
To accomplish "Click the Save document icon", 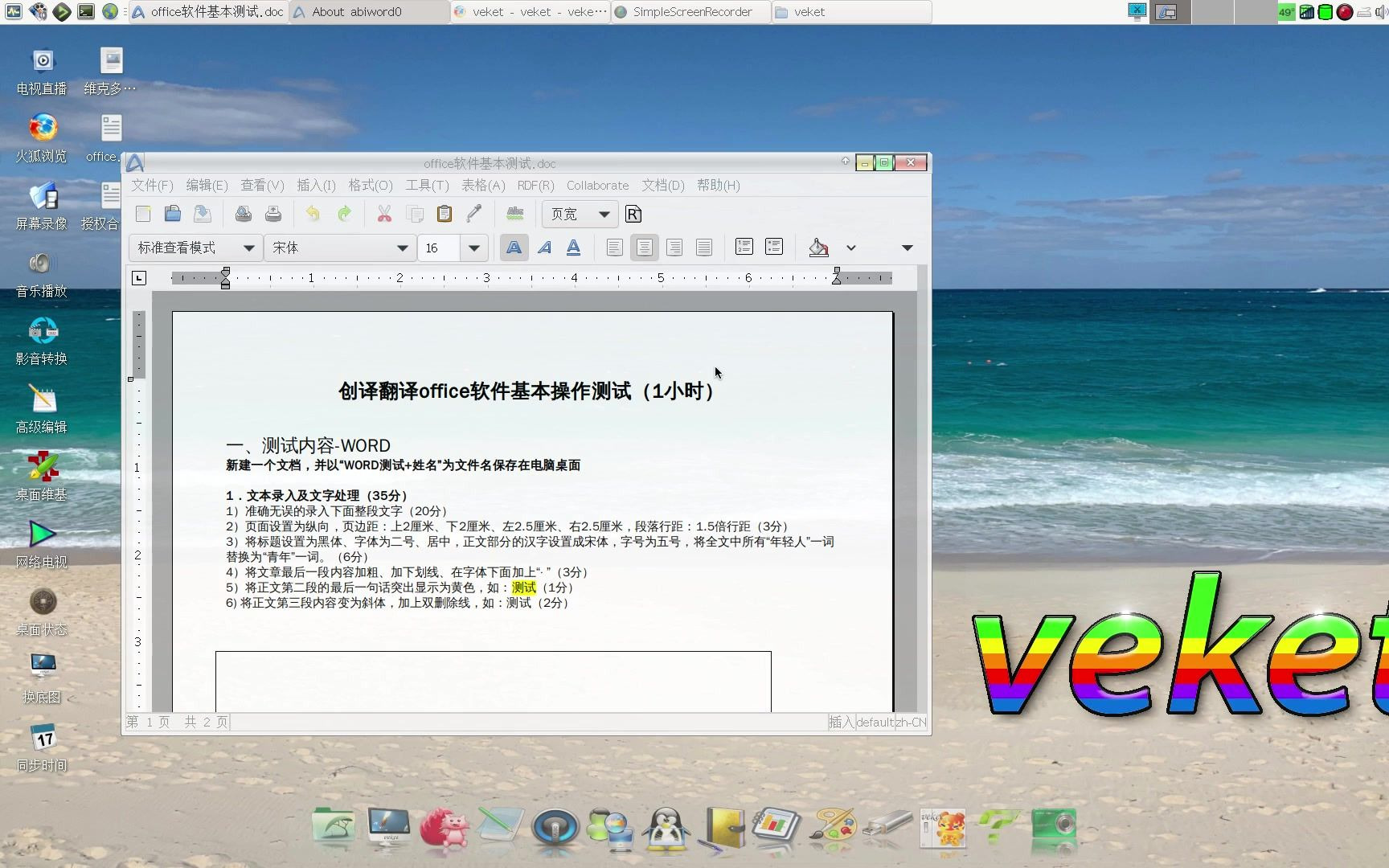I will [x=202, y=214].
